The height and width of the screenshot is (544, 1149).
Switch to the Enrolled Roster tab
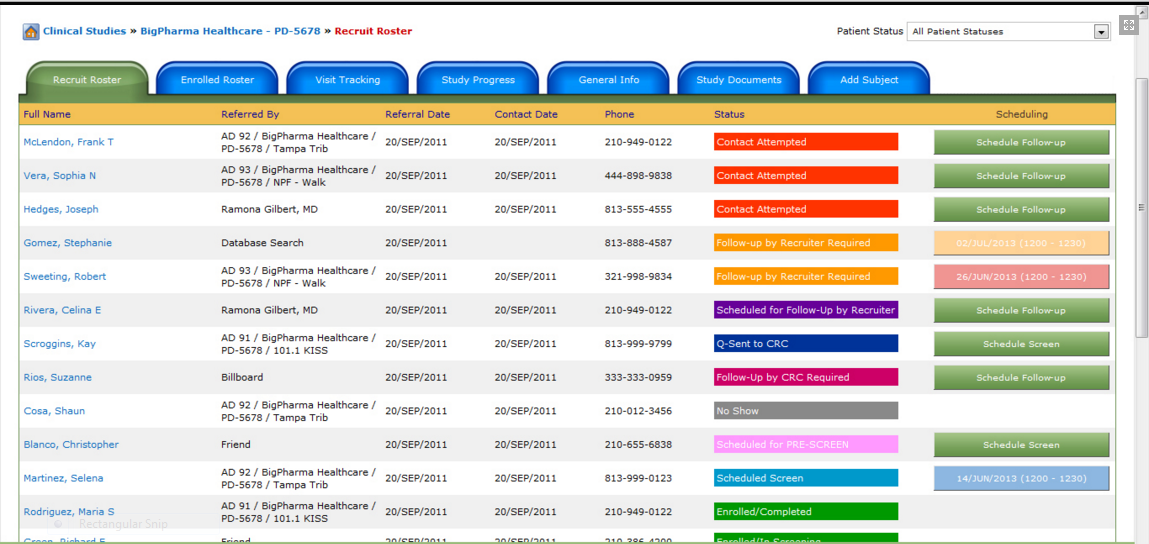[218, 79]
